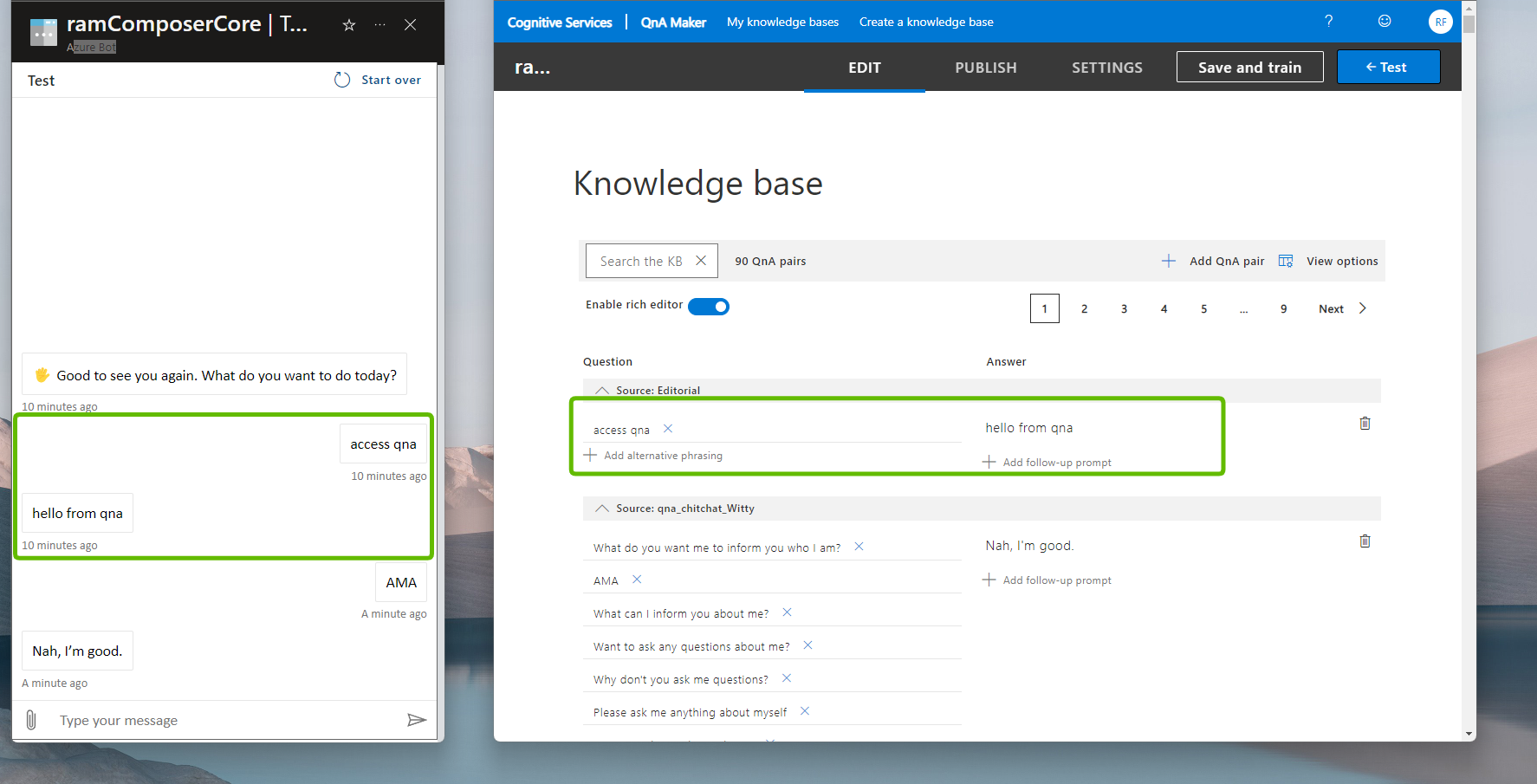
Task: Give feedback via the smiley icon
Action: (1384, 21)
